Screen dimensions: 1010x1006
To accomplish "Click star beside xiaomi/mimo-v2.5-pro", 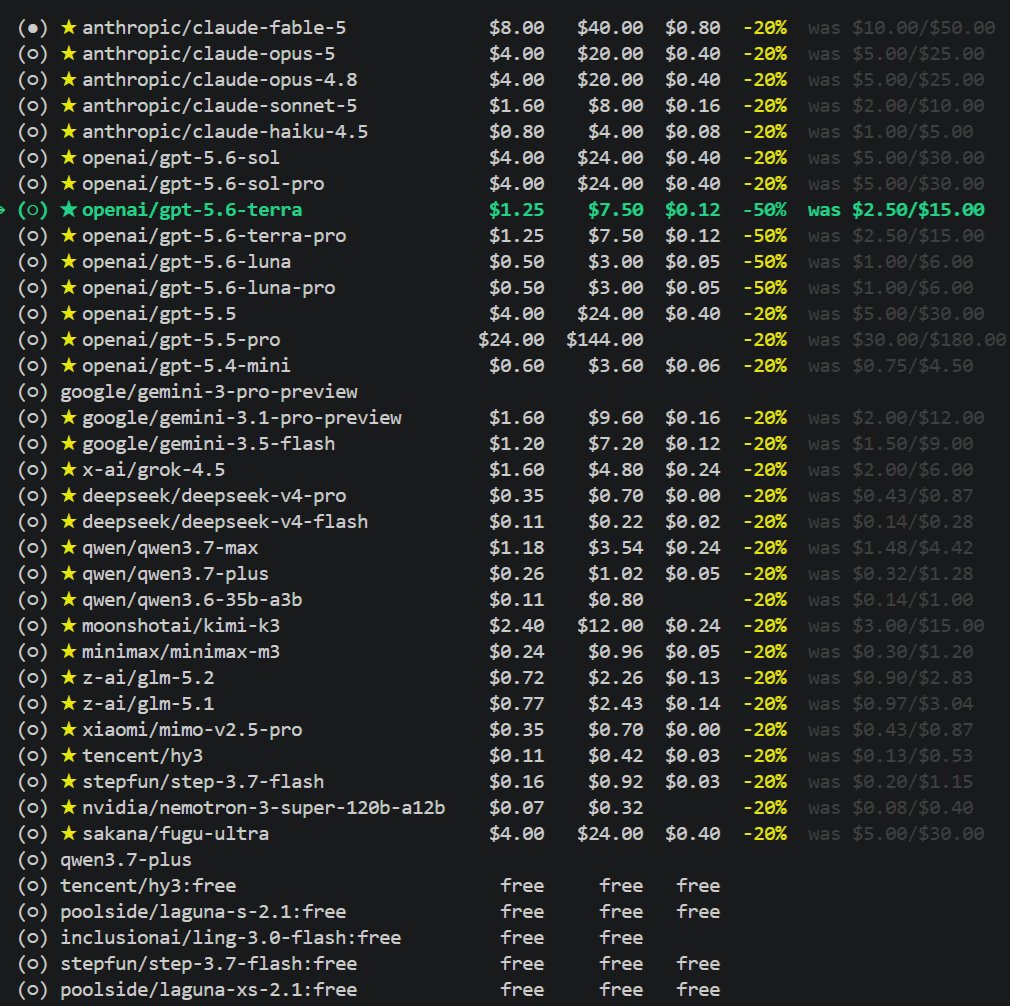I will (68, 730).
